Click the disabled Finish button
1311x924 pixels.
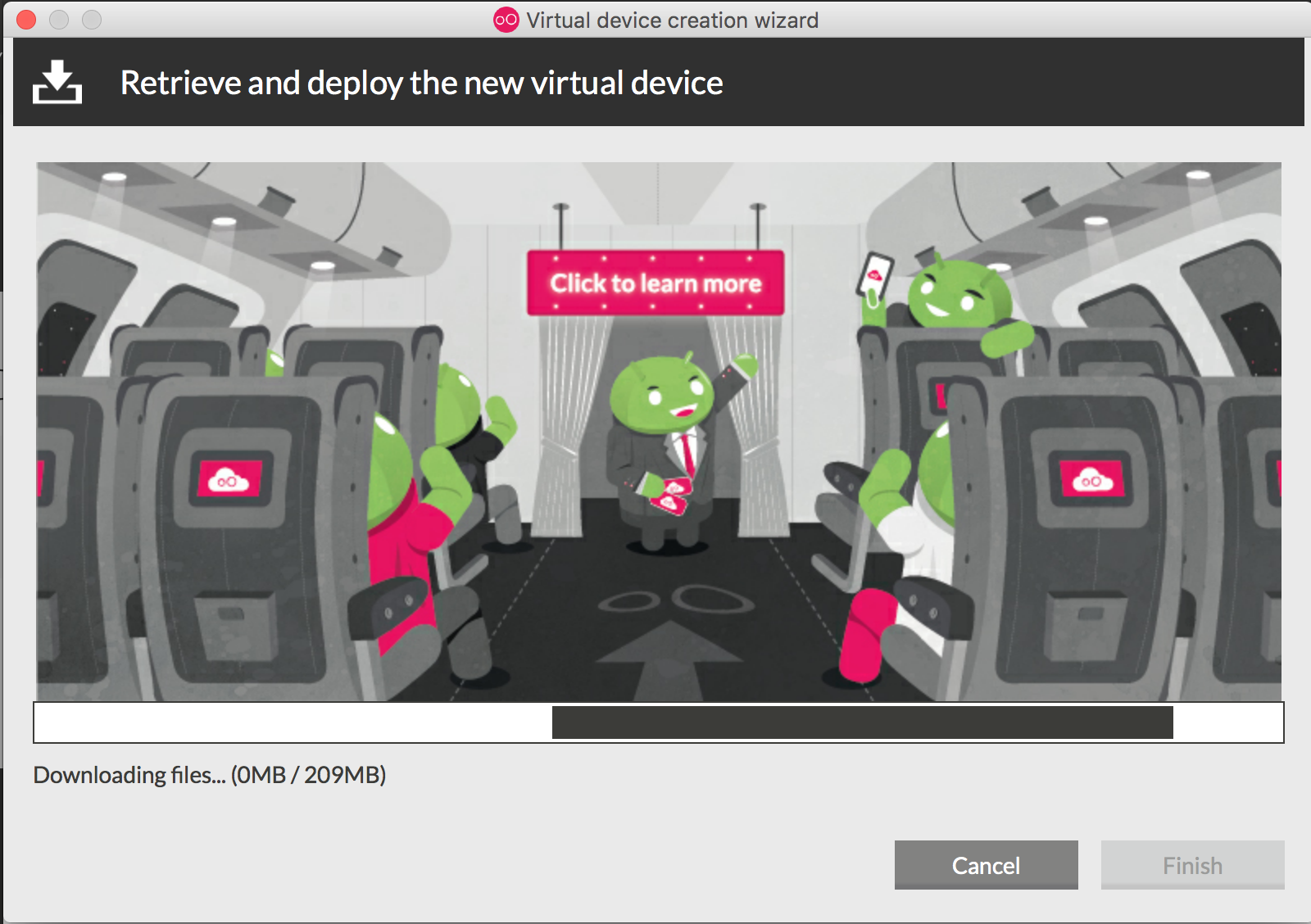[x=1192, y=865]
